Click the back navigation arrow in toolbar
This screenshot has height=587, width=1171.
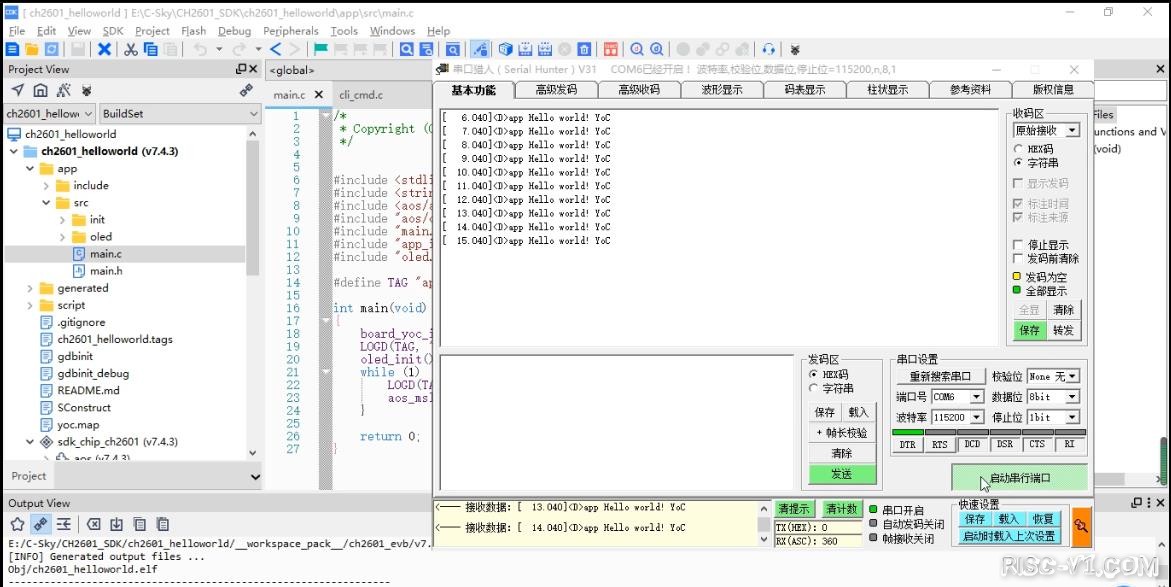[x=277, y=49]
